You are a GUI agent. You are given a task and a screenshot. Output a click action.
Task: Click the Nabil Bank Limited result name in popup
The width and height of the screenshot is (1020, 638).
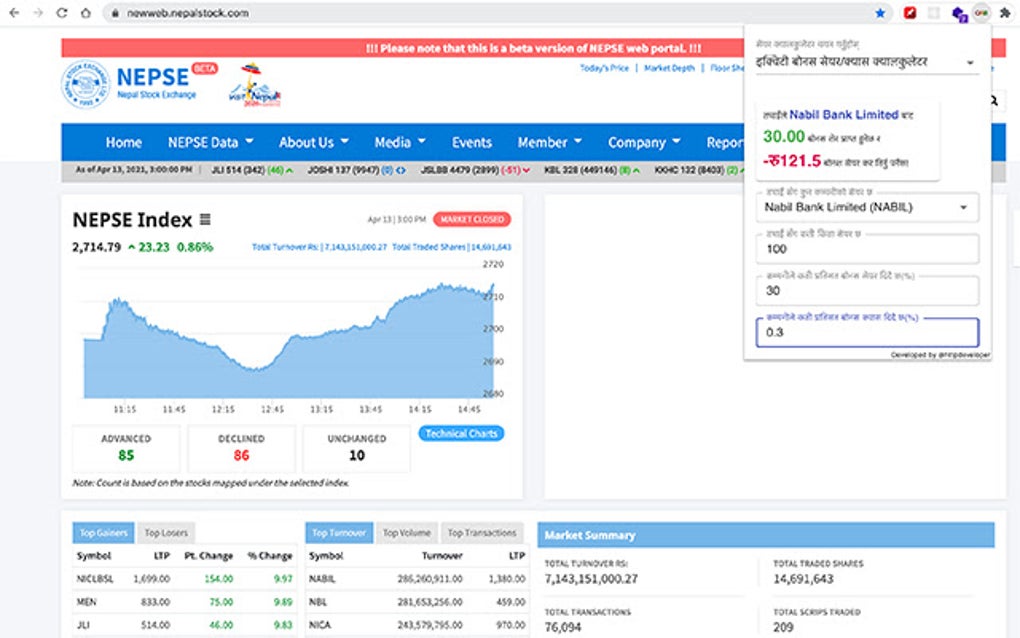844,115
